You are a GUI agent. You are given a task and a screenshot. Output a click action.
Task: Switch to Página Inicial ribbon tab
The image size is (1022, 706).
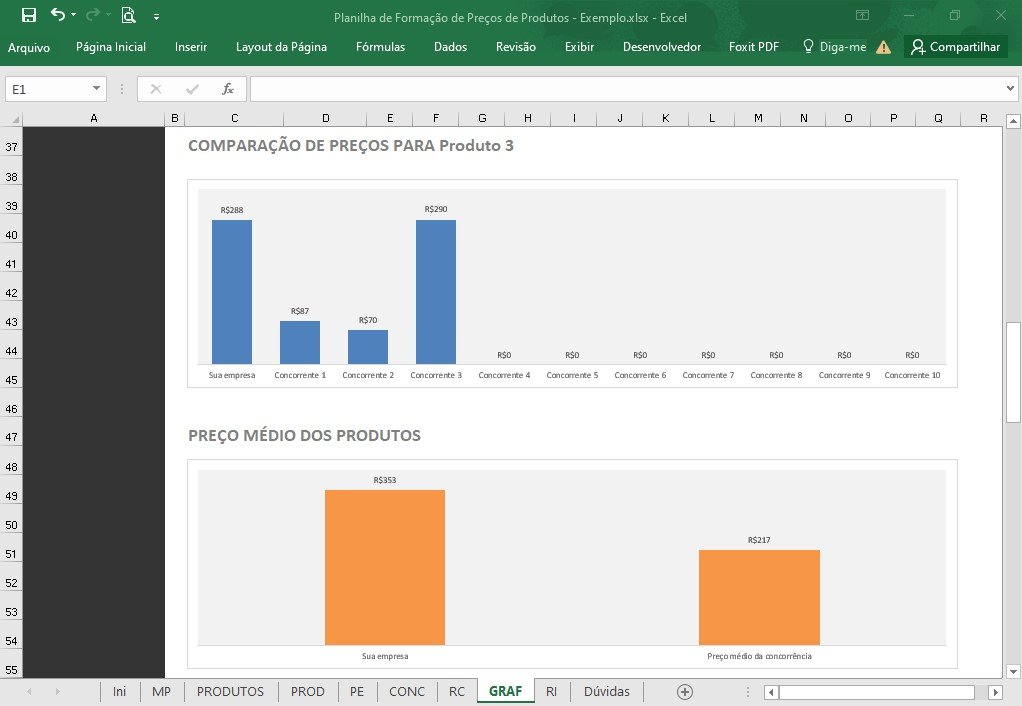111,47
